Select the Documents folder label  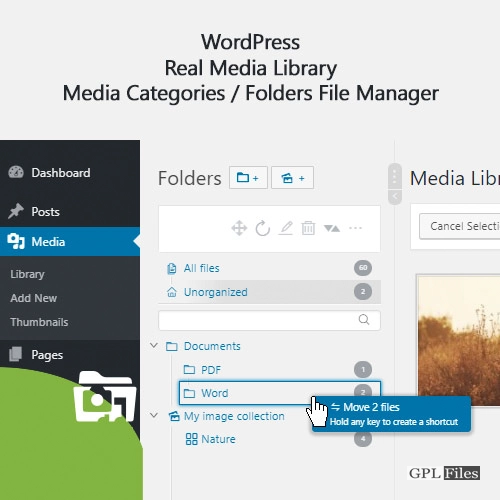(212, 346)
